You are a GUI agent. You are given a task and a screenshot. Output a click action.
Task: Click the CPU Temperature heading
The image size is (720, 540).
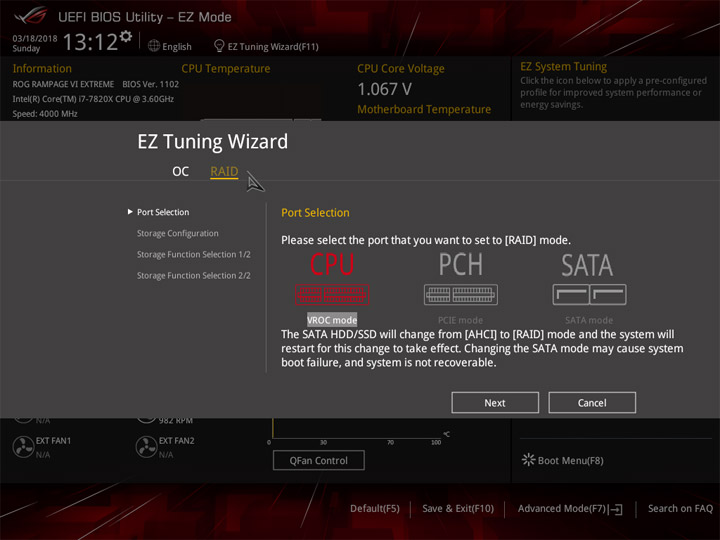pyautogui.click(x=225, y=68)
